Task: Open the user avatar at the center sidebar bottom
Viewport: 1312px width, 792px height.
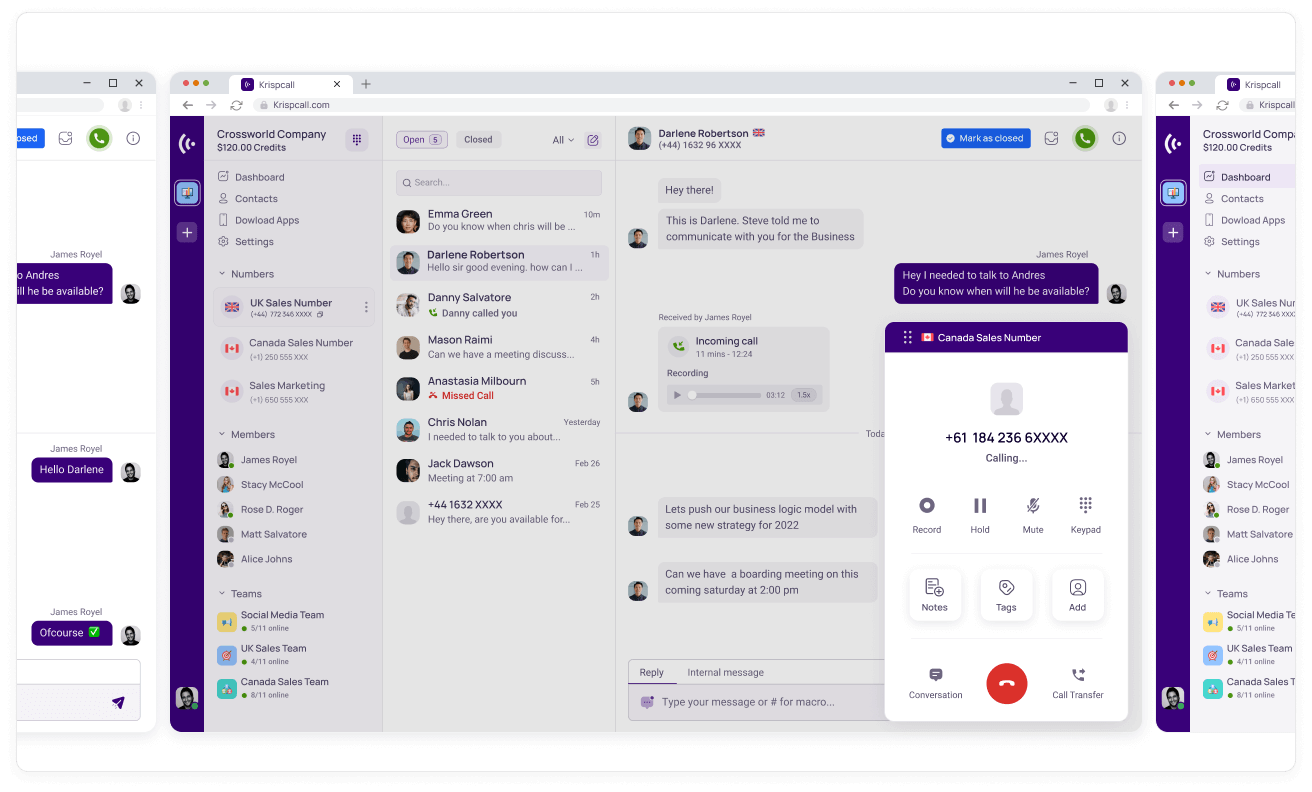Action: 187,697
